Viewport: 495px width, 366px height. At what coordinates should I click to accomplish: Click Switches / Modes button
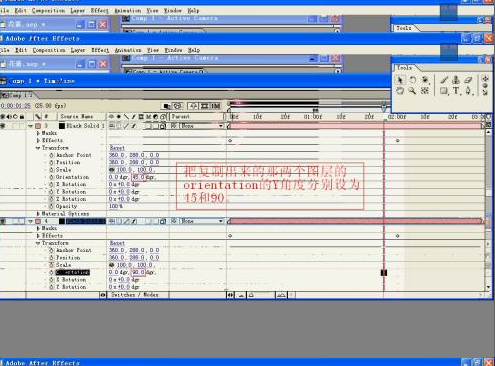[135, 295]
